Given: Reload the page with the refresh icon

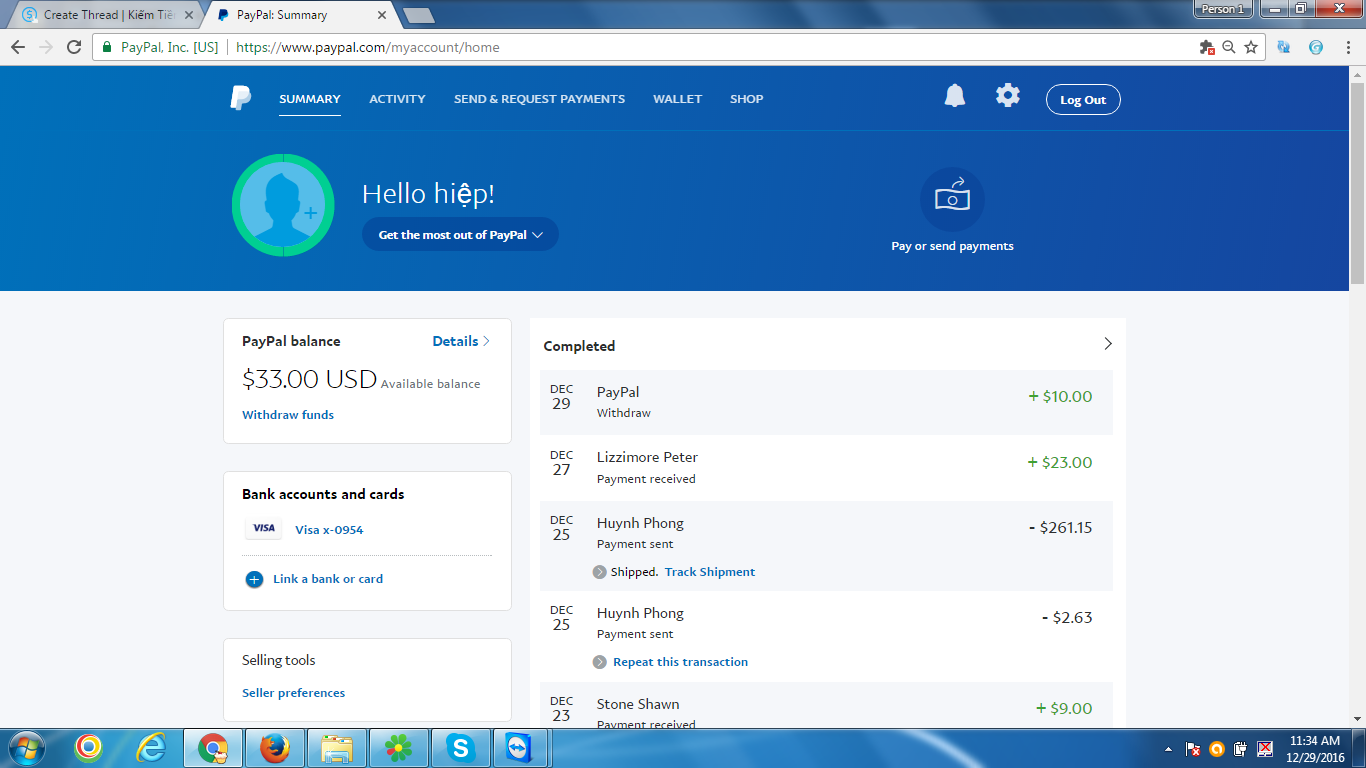Looking at the screenshot, I should (74, 47).
